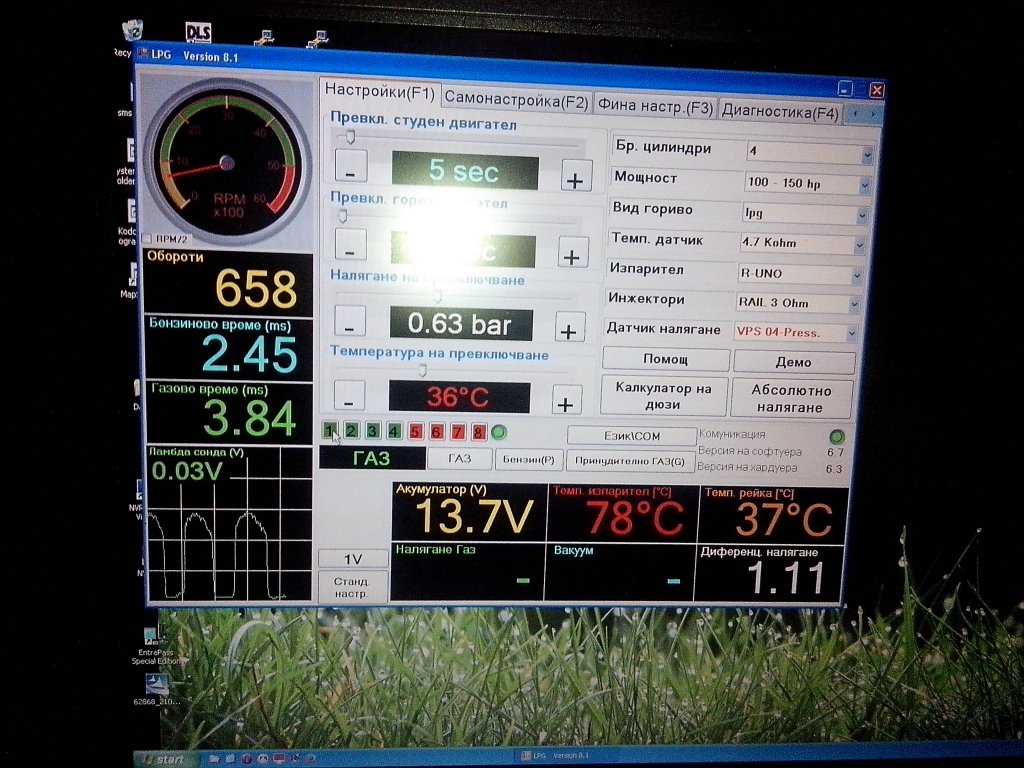1024x768 pixels.
Task: Click Принудително ГАЗ(G) button
Action: (x=630, y=461)
